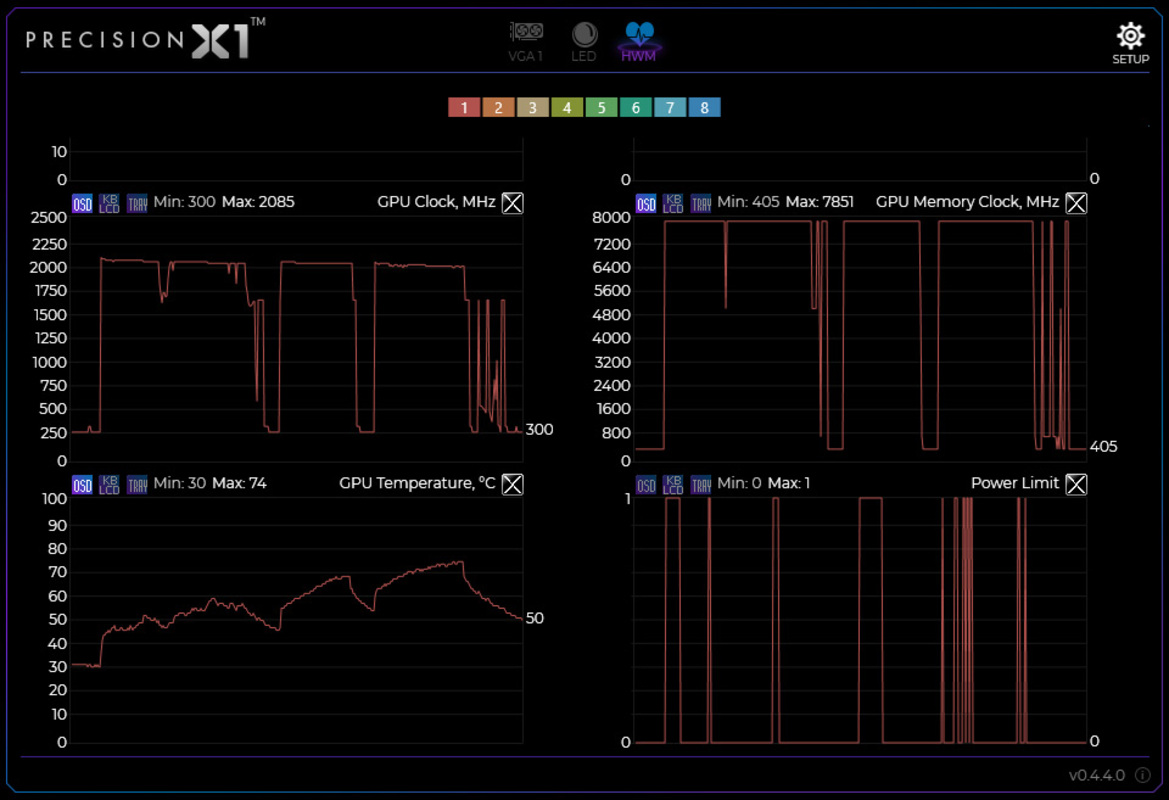
Task: Switch to the LED control tab
Action: [x=584, y=41]
